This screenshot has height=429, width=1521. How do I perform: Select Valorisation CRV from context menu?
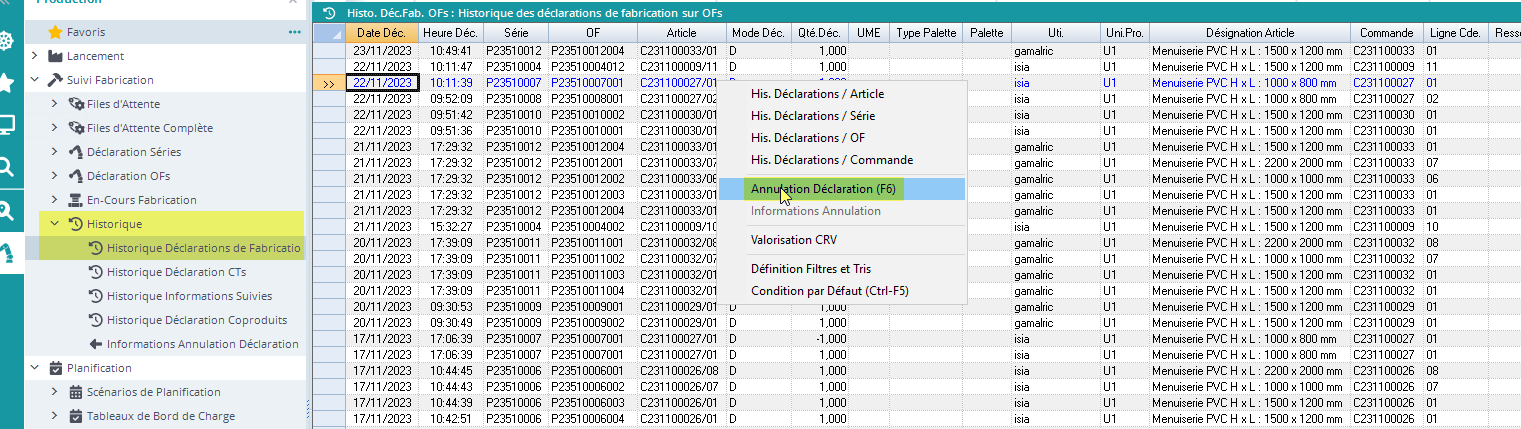[x=794, y=240]
